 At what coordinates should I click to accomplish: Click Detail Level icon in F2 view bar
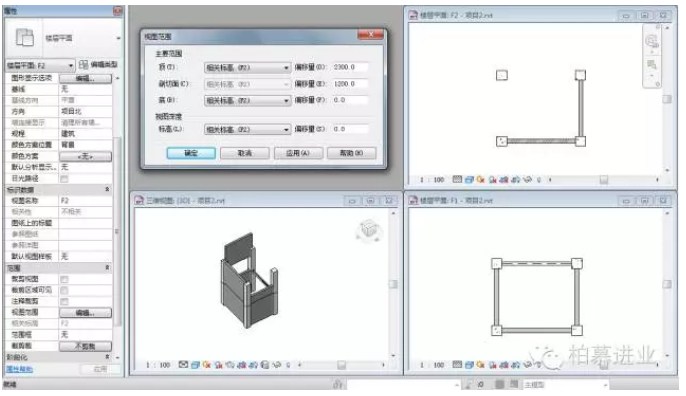(457, 179)
